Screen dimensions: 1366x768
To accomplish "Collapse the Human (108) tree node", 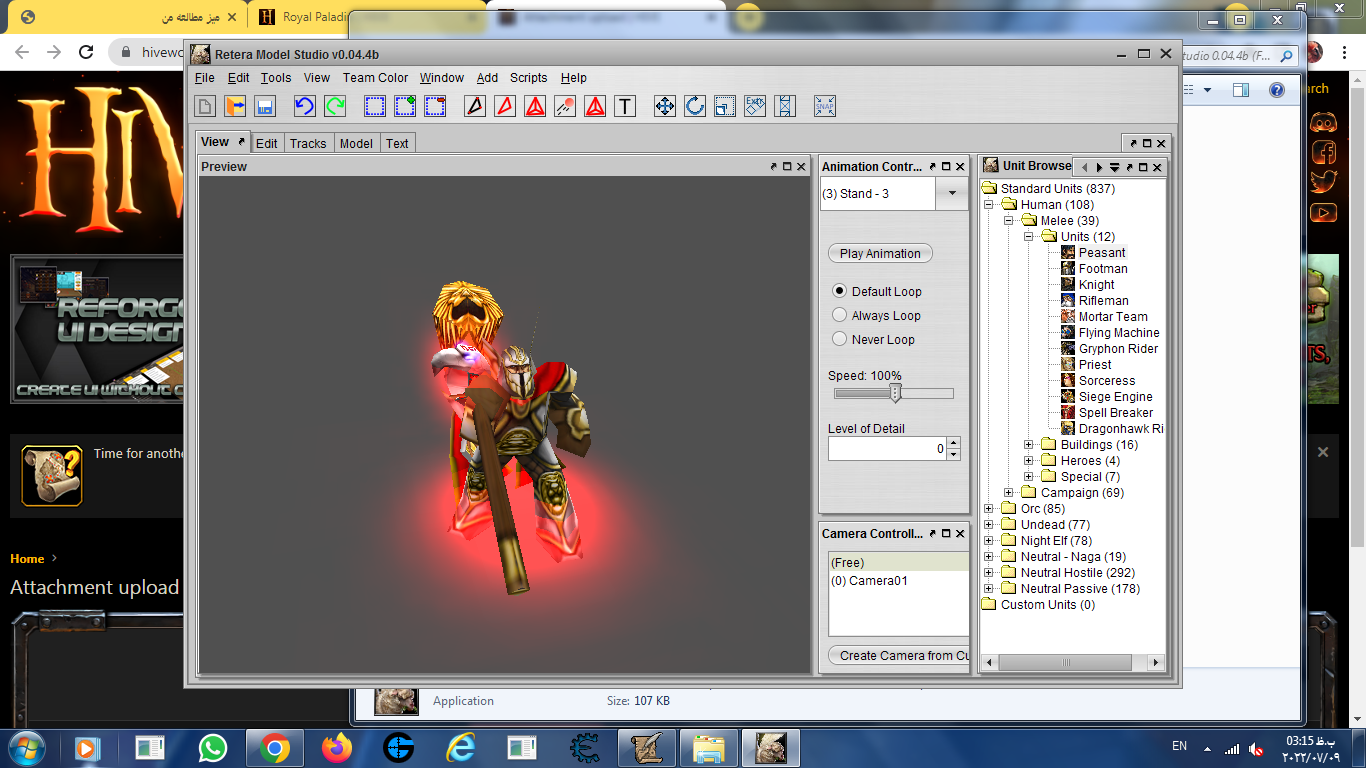I will coord(989,205).
